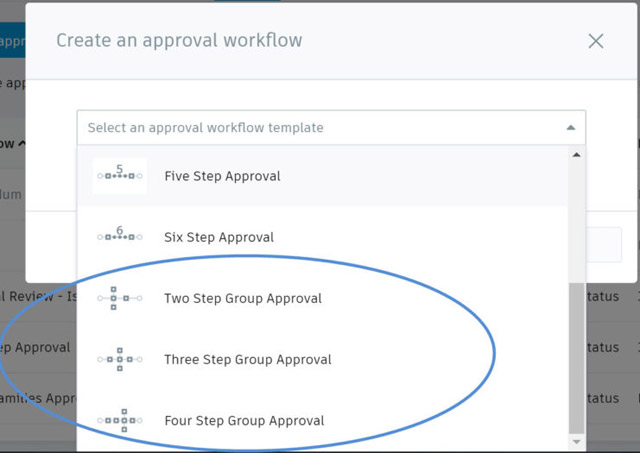Viewport: 640px width, 453px height.
Task: Click the scrollbar track above the thumb
Action: (576, 222)
